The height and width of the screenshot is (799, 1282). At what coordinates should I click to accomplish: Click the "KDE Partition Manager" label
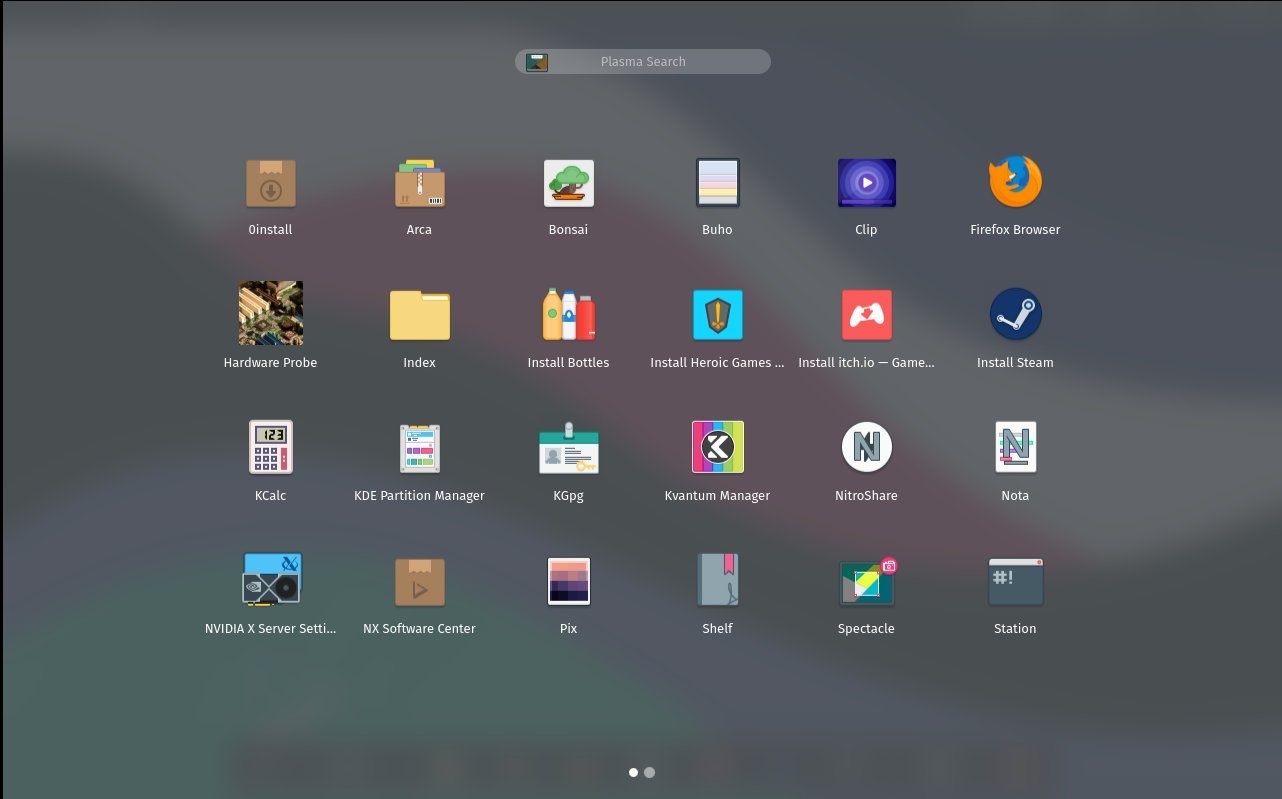click(x=419, y=495)
